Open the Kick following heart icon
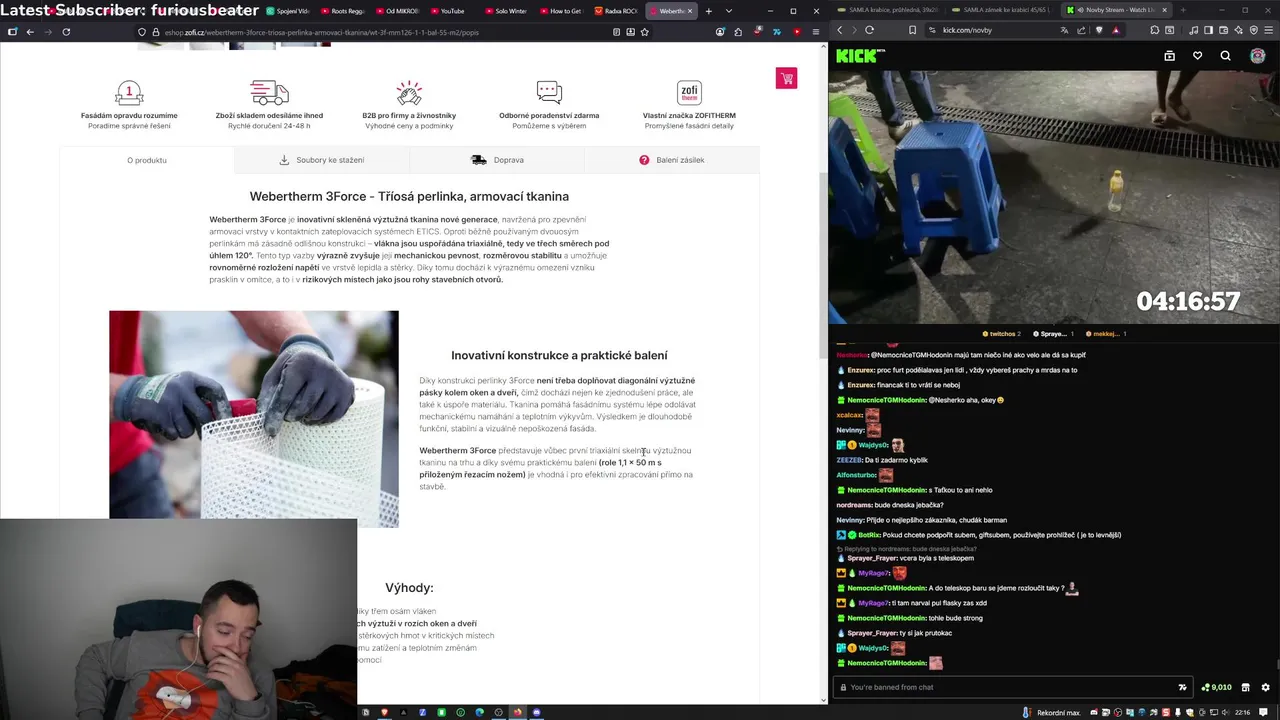 point(1197,56)
